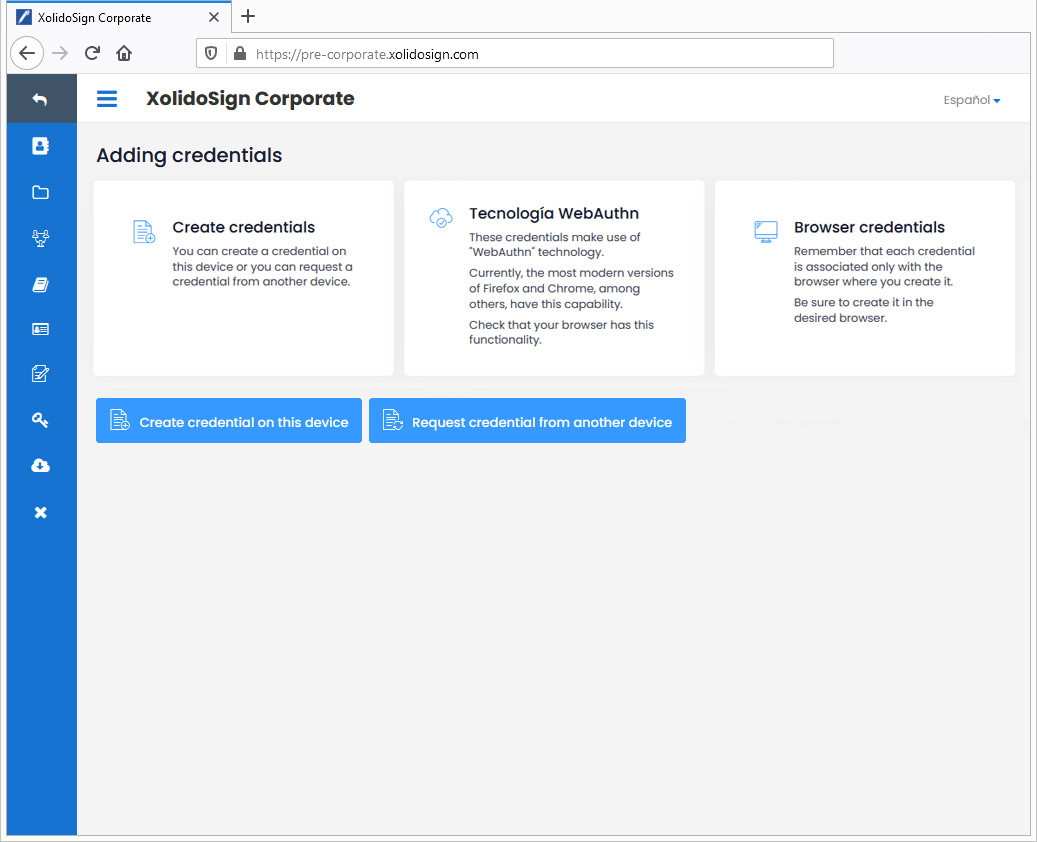Screen dimensions: 1037x842
Task: Click Request credential from another device button
Action: tap(527, 421)
